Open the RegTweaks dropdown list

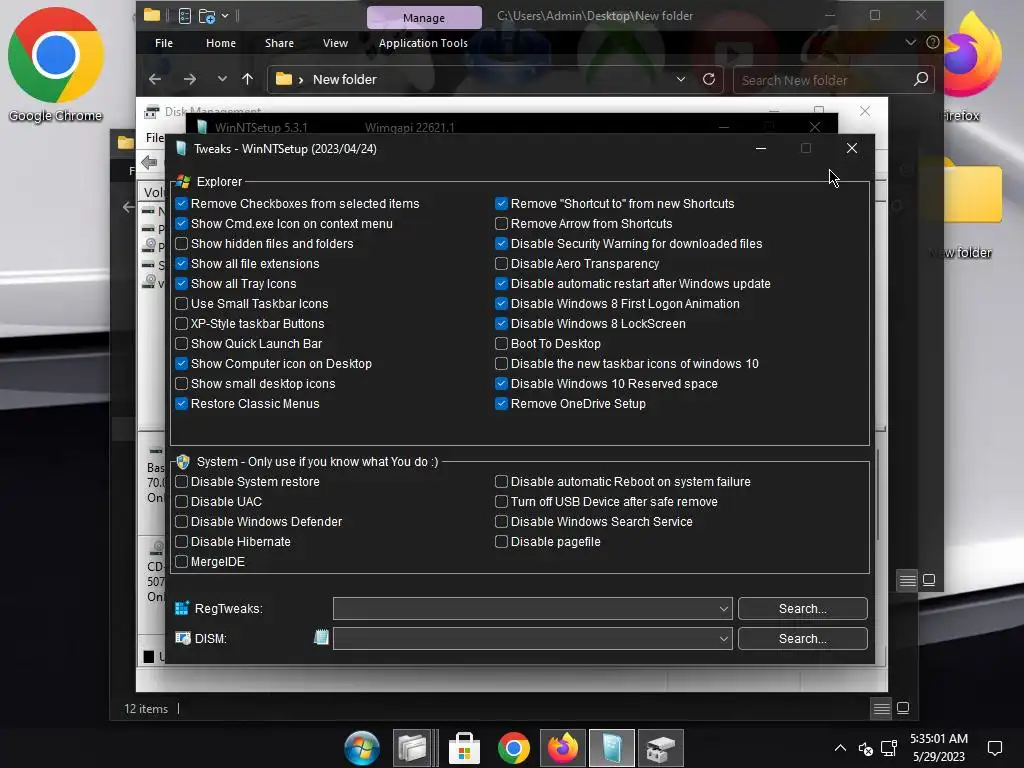pos(724,609)
